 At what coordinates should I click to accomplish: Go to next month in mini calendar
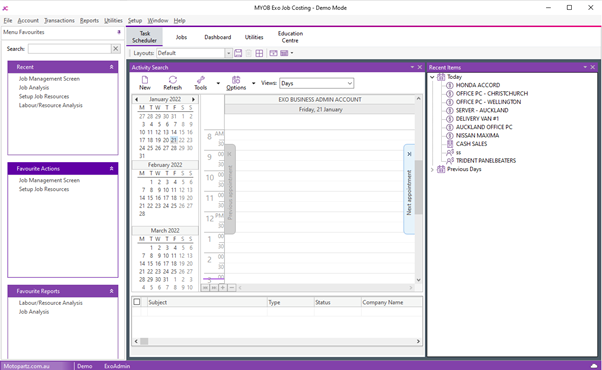(194, 99)
